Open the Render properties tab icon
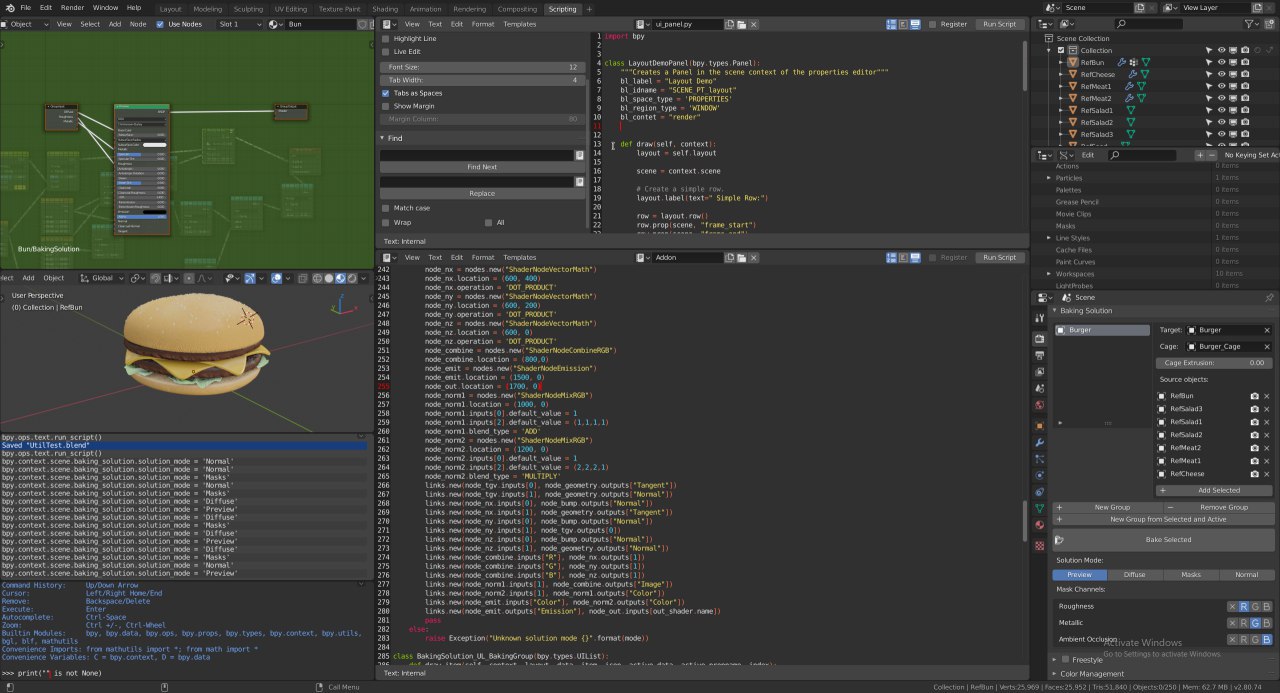Viewport: 1280px width, 693px height. tap(1040, 339)
